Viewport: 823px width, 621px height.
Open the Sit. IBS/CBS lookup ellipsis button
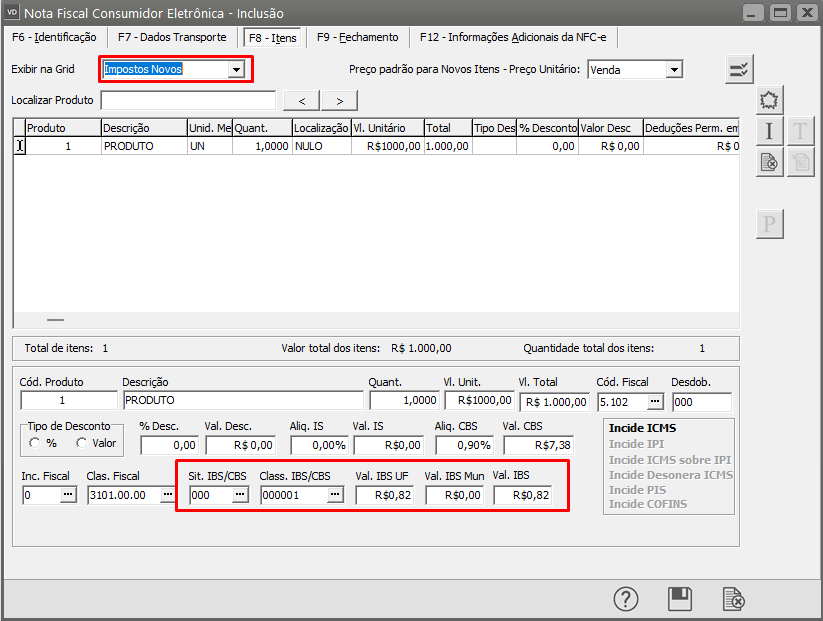(240, 495)
